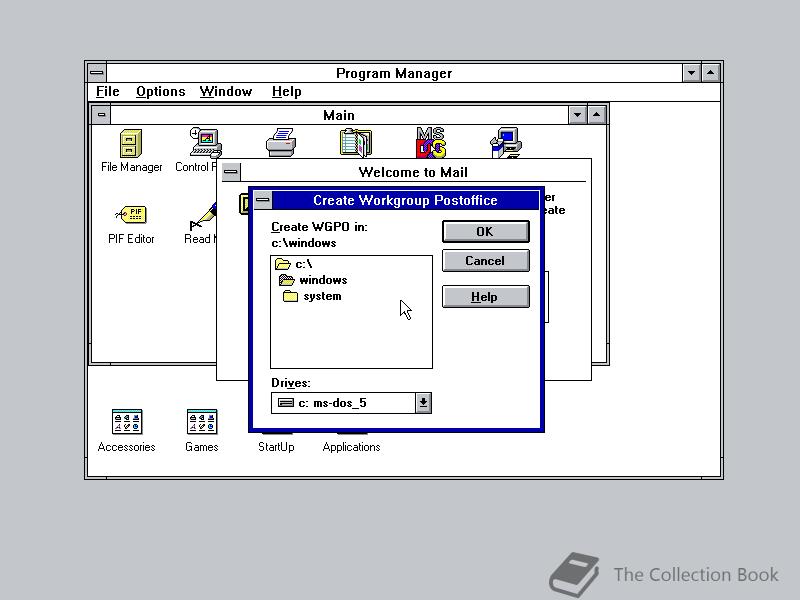This screenshot has width=800, height=600.
Task: Click the Cancel button in postoffice dialog
Action: pyautogui.click(x=486, y=261)
